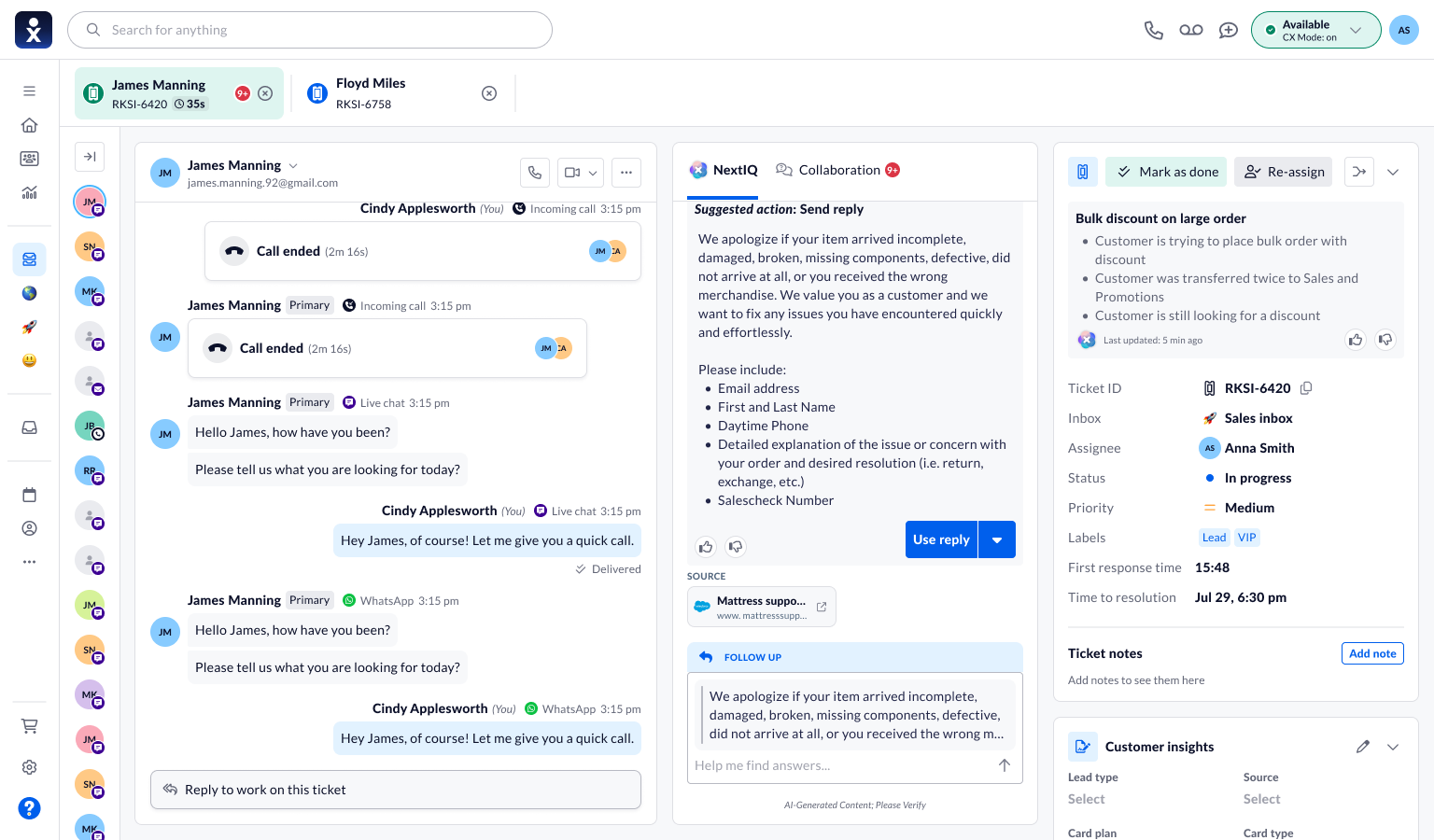Close the Floyd Miles ticket tab
Viewport: 1434px width, 840px height.
(x=489, y=93)
